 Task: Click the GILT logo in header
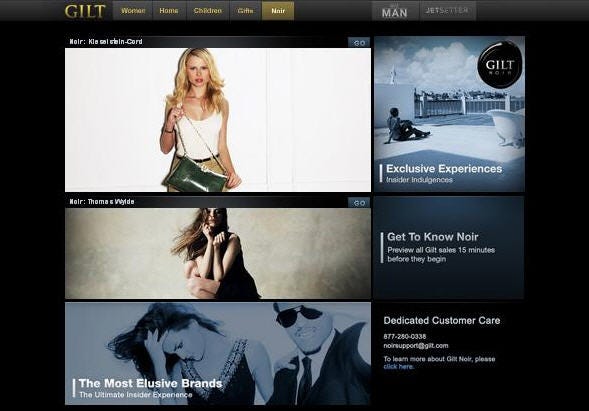click(85, 11)
